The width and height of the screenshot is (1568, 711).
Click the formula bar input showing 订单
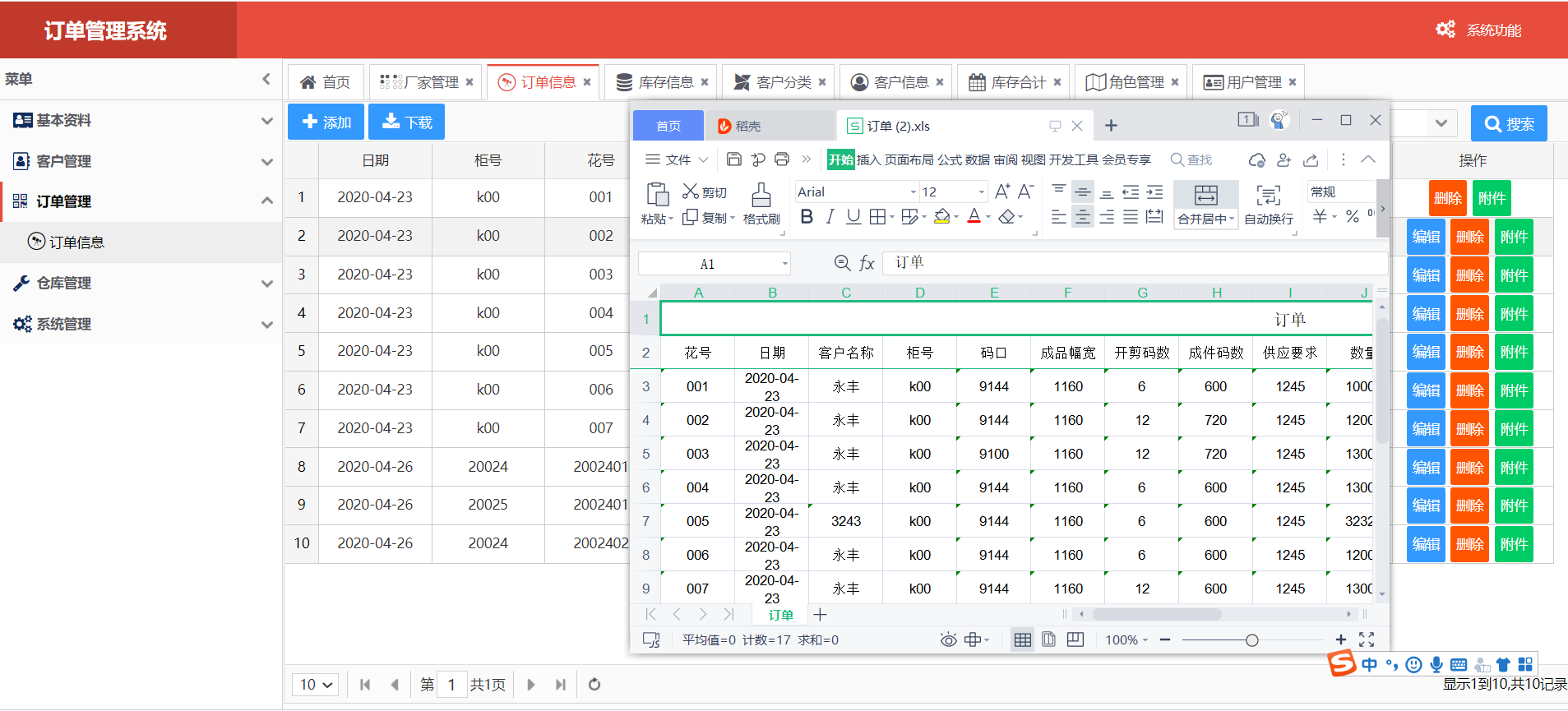(1135, 263)
